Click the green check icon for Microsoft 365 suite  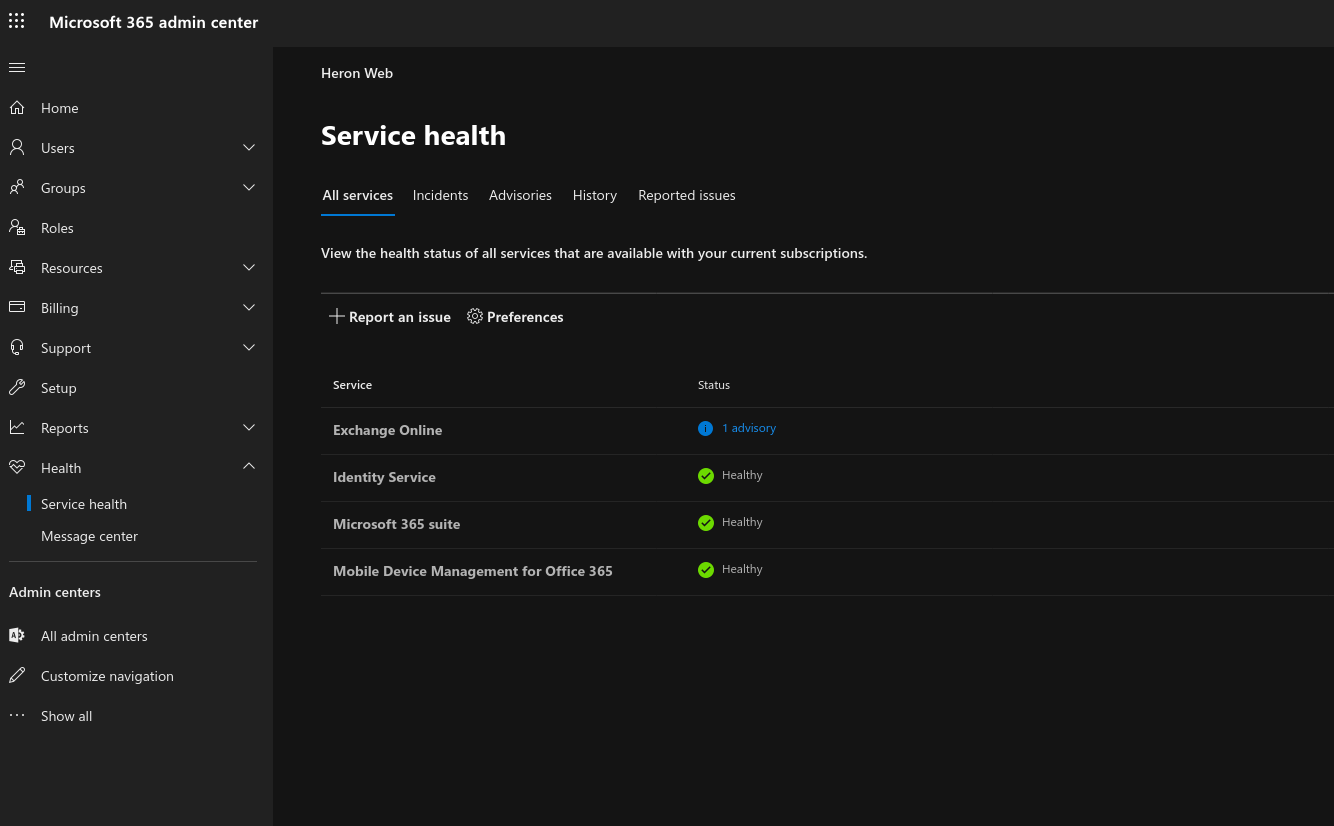pyautogui.click(x=706, y=523)
